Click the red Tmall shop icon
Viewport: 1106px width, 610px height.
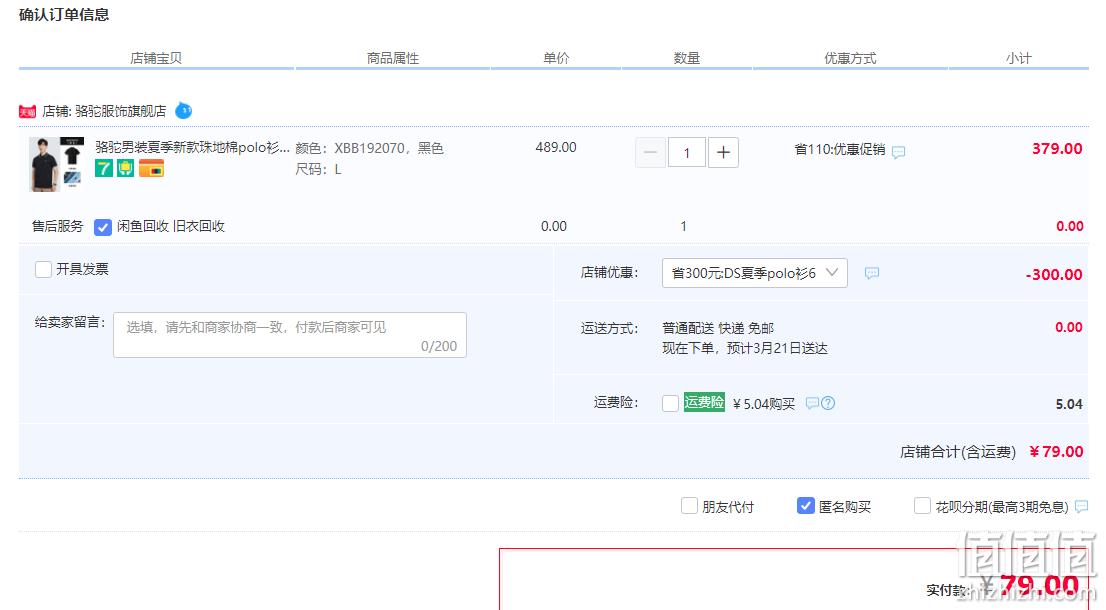click(x=28, y=111)
